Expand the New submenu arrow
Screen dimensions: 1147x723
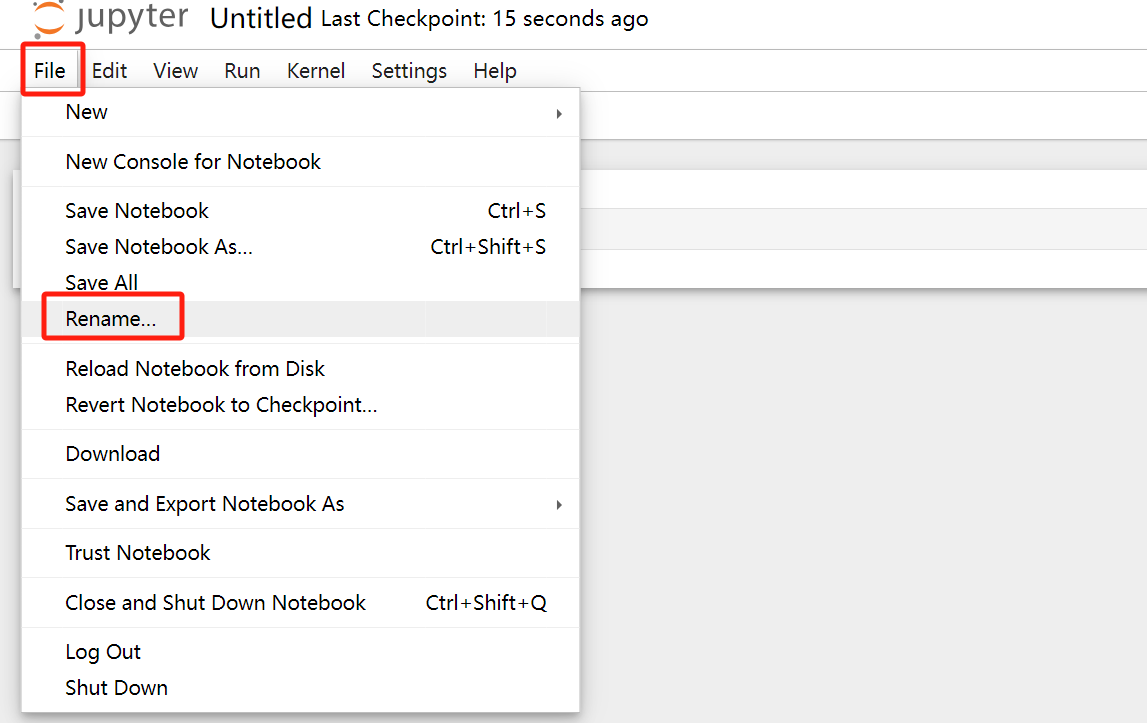(559, 113)
